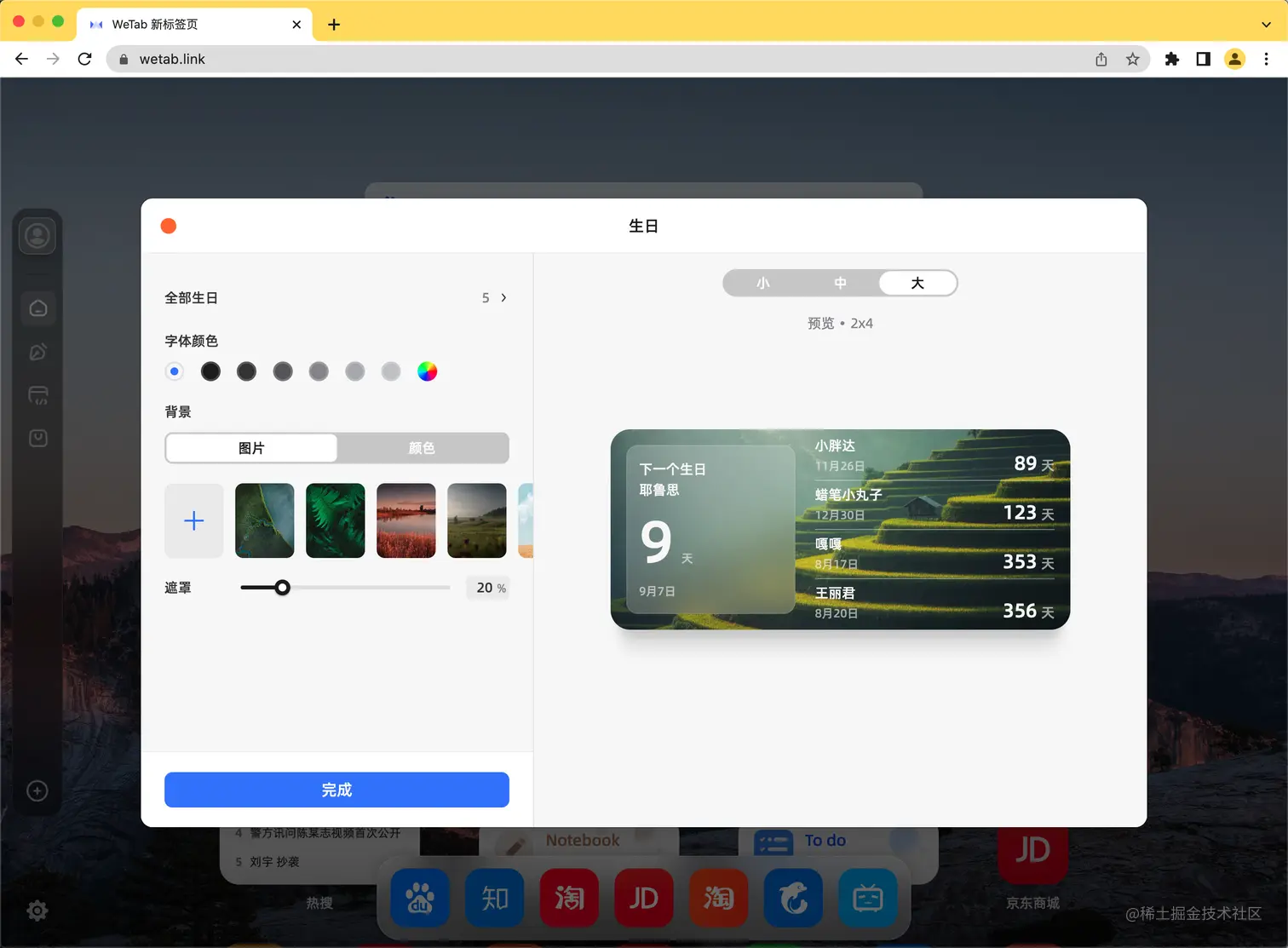Select the 中 widget size
This screenshot has height=948, width=1288.
click(x=840, y=283)
